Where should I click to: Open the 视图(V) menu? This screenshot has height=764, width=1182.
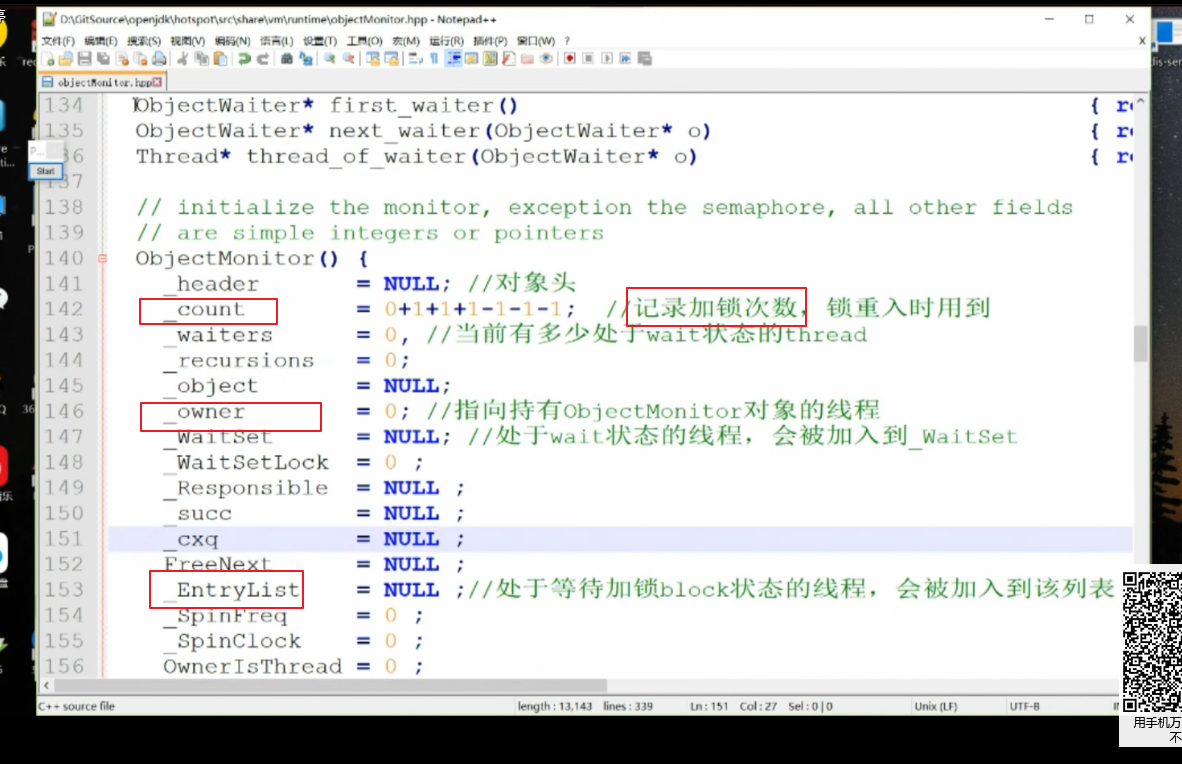point(188,41)
